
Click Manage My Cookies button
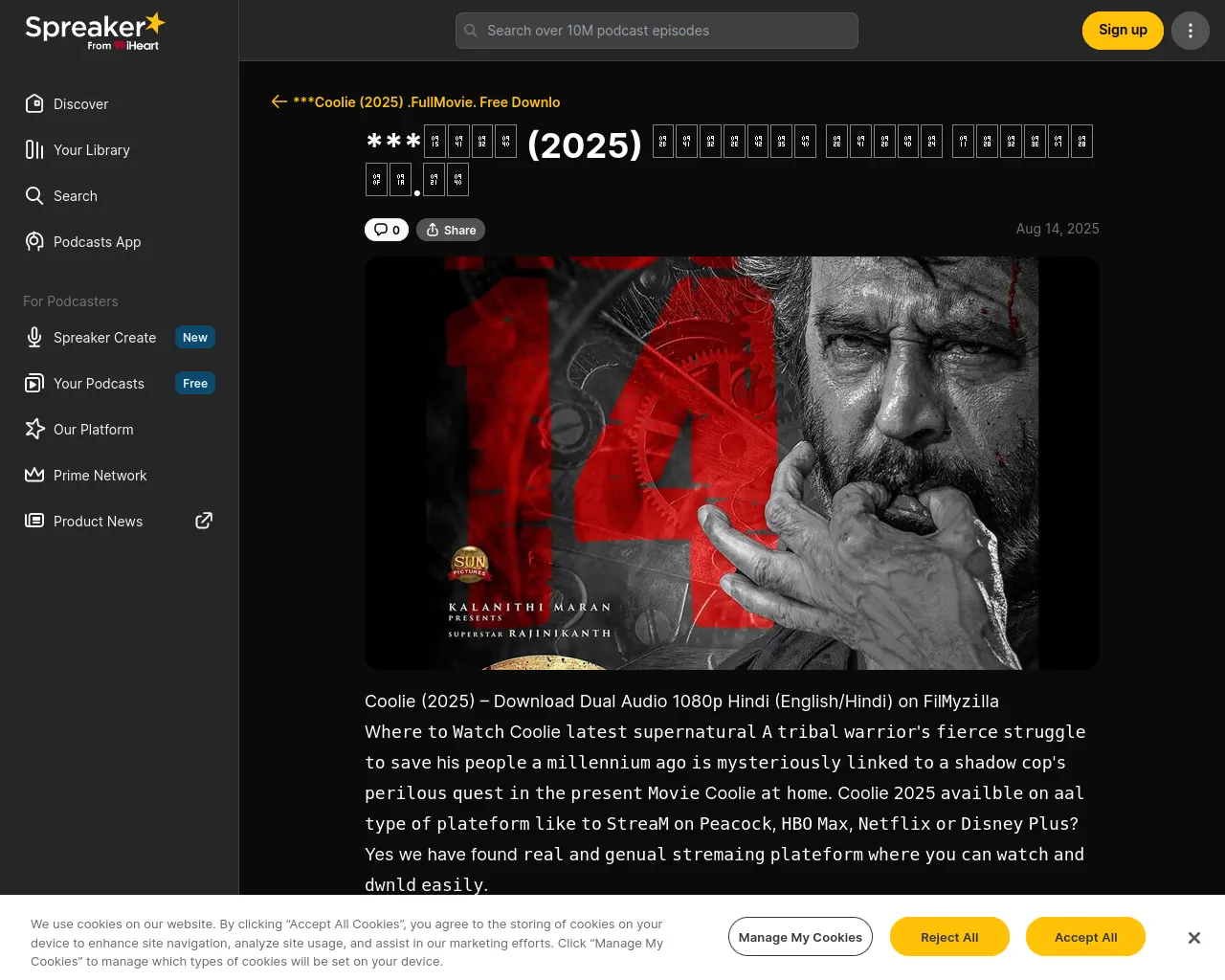(800, 937)
